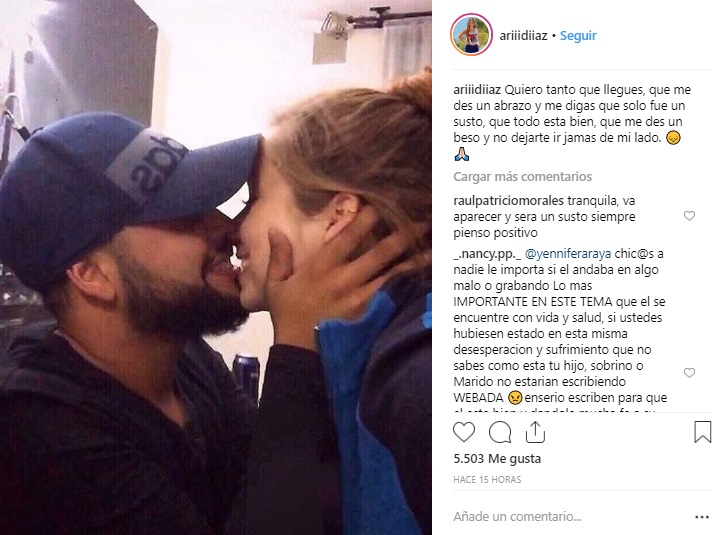Save post with bookmark icon
Screen dimensions: 713x535
702,432
